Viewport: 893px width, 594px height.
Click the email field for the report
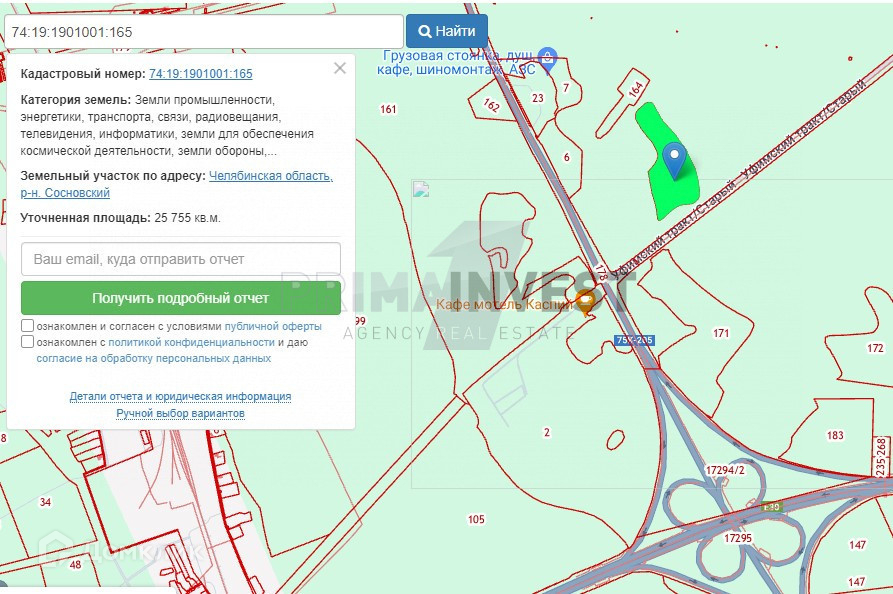(181, 259)
